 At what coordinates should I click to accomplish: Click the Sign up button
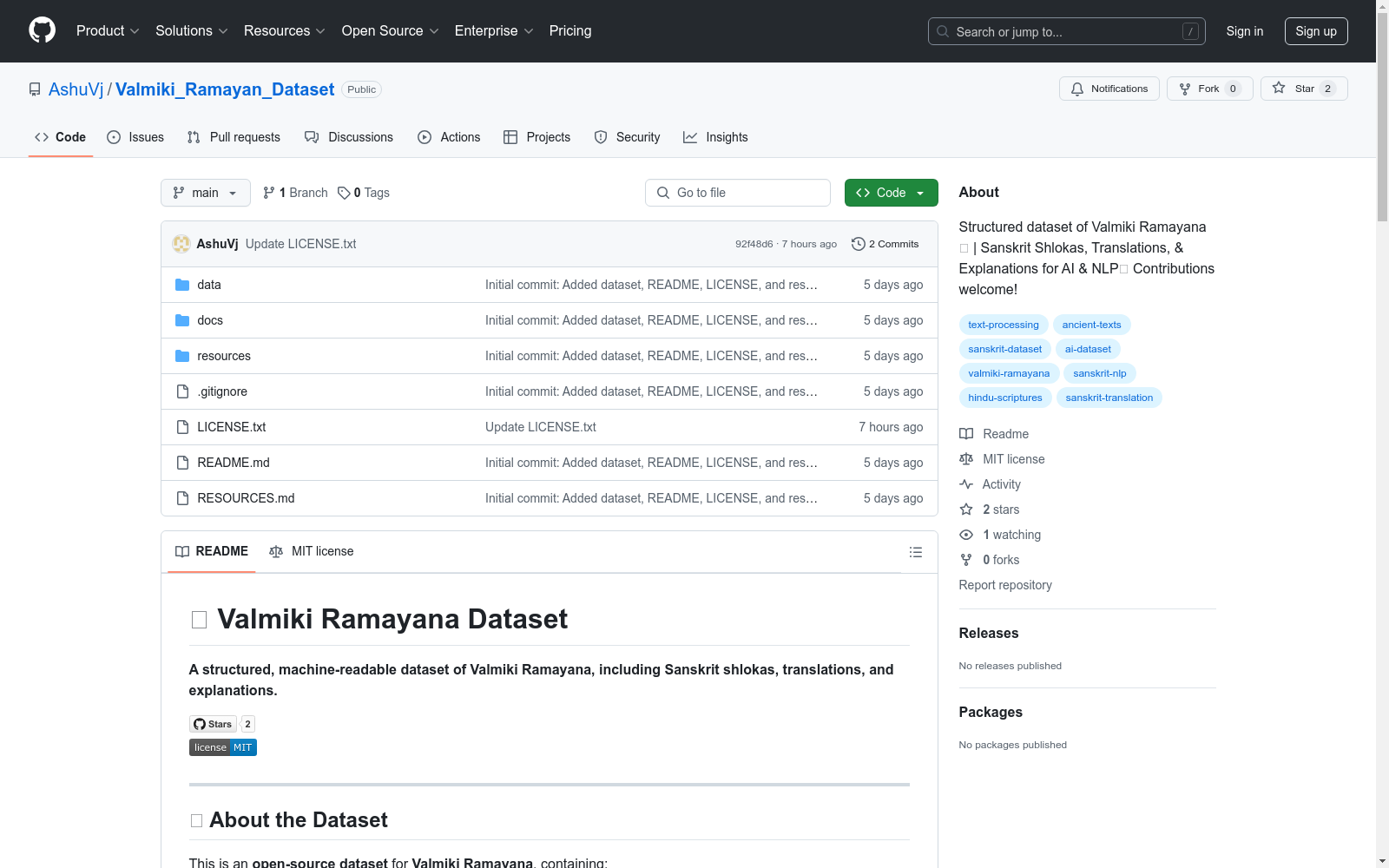coord(1316,31)
